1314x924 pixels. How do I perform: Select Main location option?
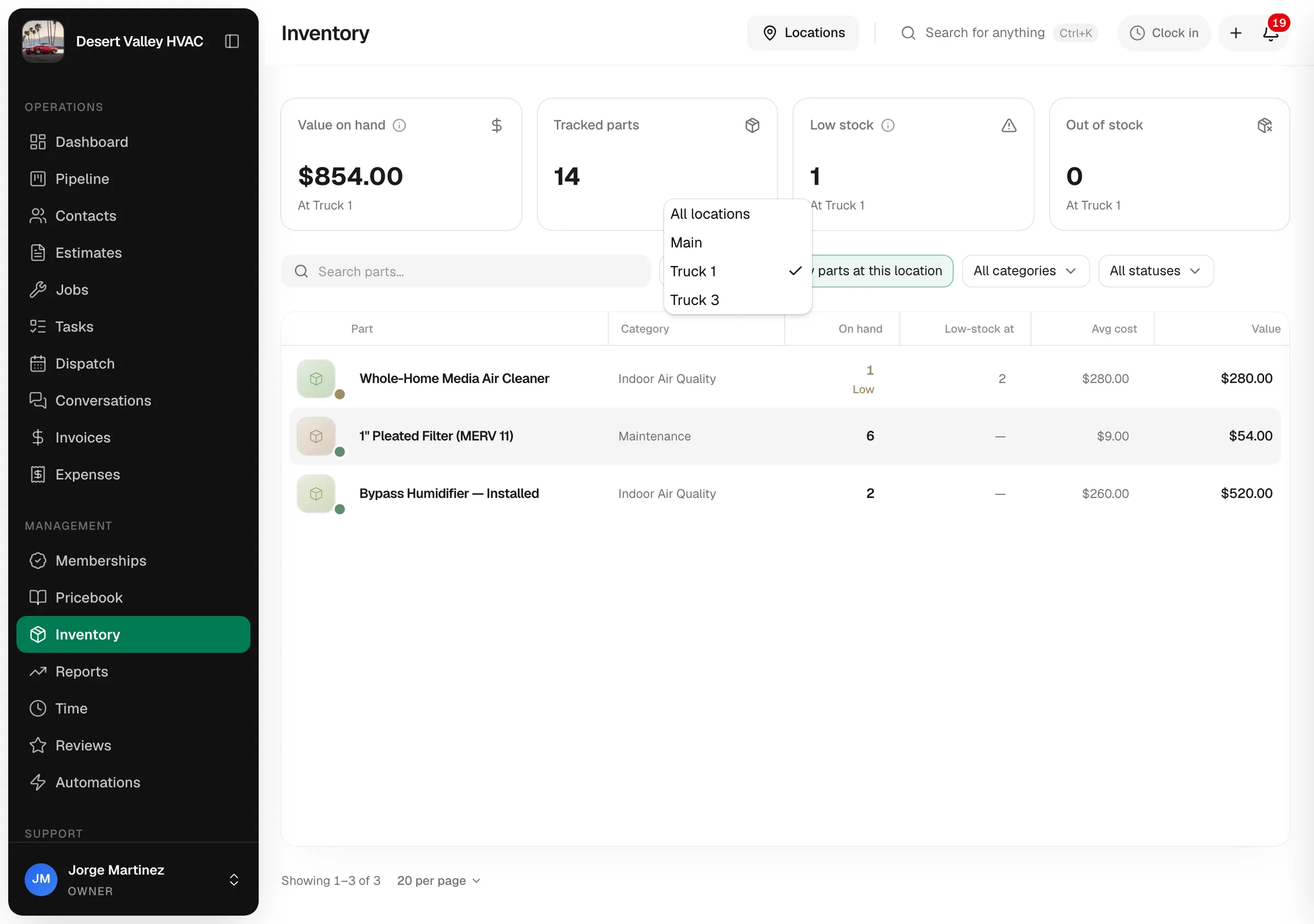tap(737, 242)
